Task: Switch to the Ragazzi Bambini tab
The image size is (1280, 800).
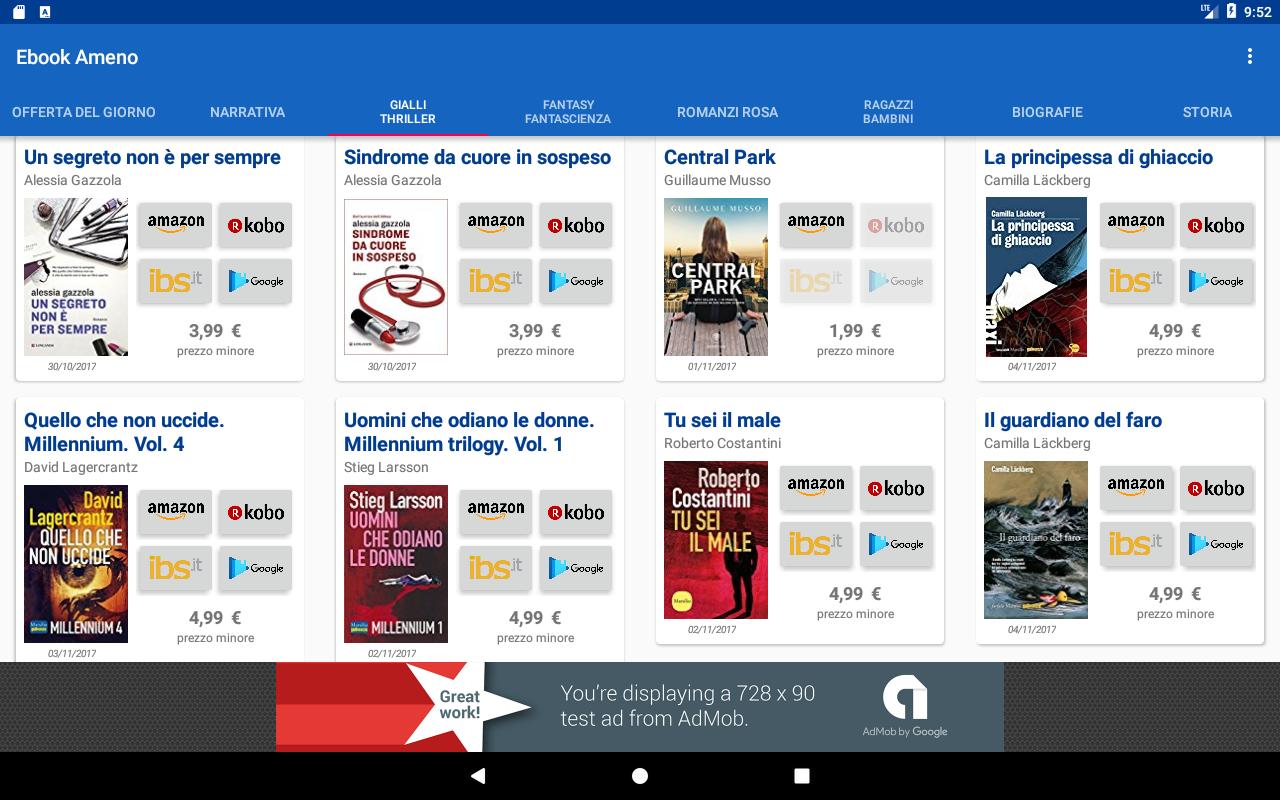Action: (888, 112)
